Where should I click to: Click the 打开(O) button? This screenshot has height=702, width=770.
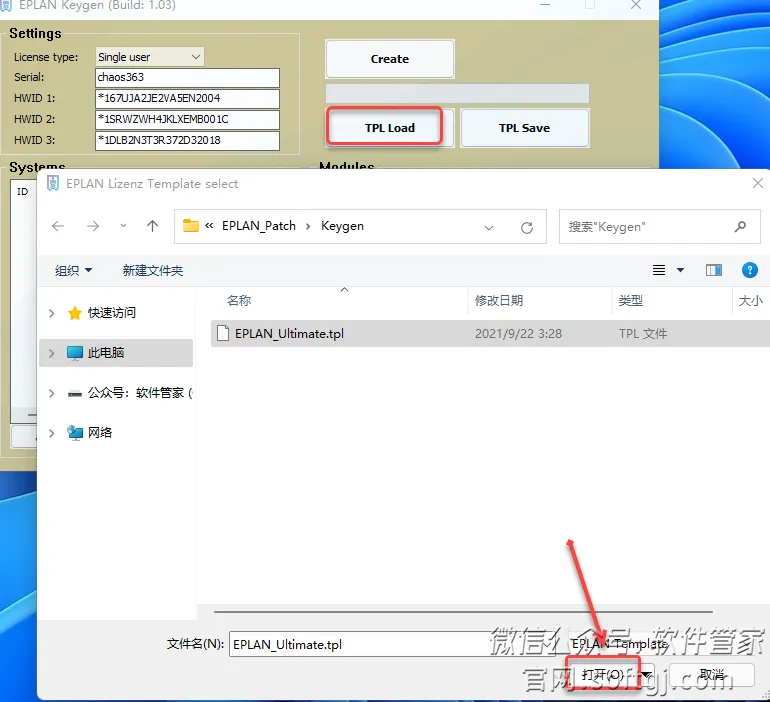(602, 675)
